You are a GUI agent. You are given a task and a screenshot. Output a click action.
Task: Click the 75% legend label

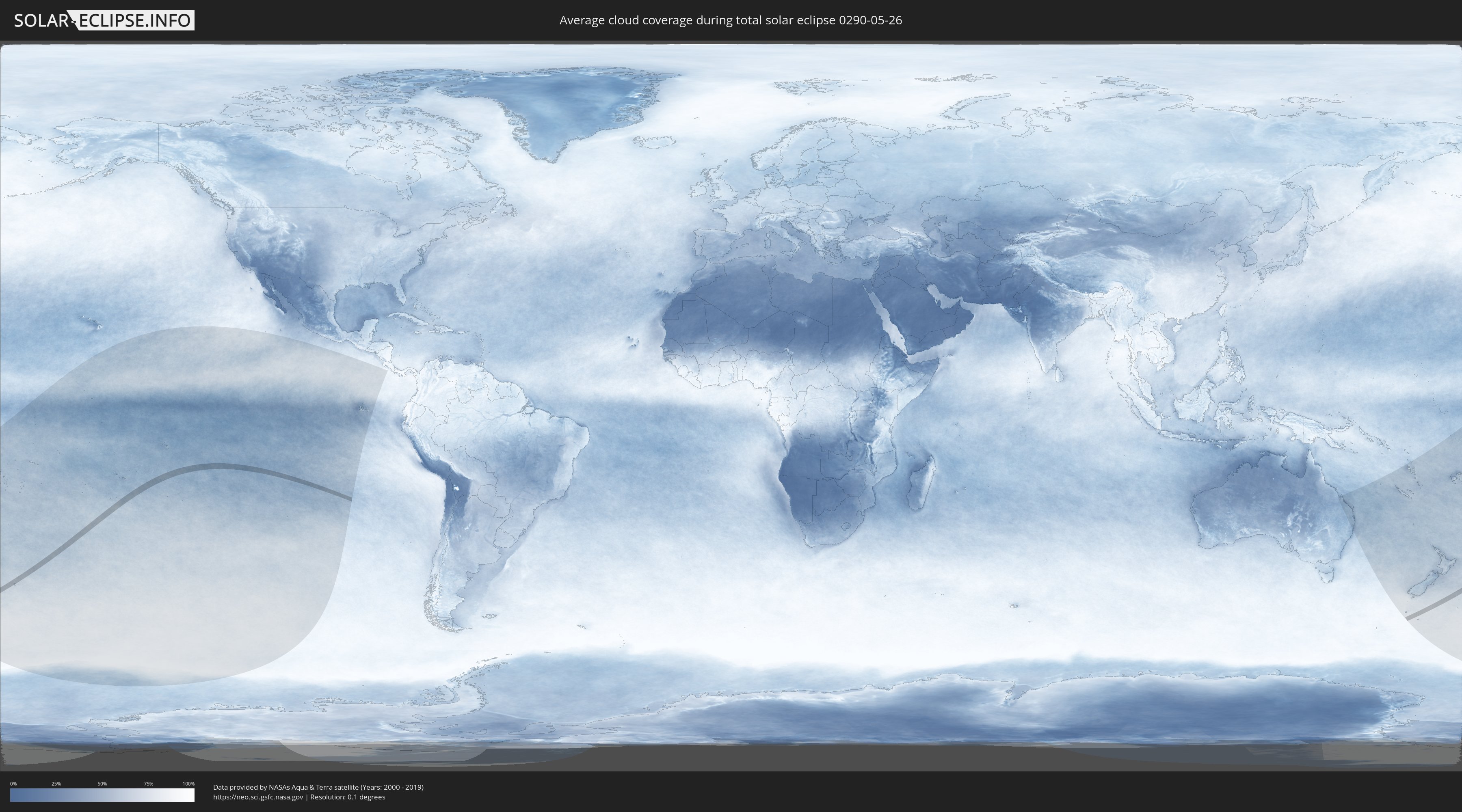click(148, 784)
